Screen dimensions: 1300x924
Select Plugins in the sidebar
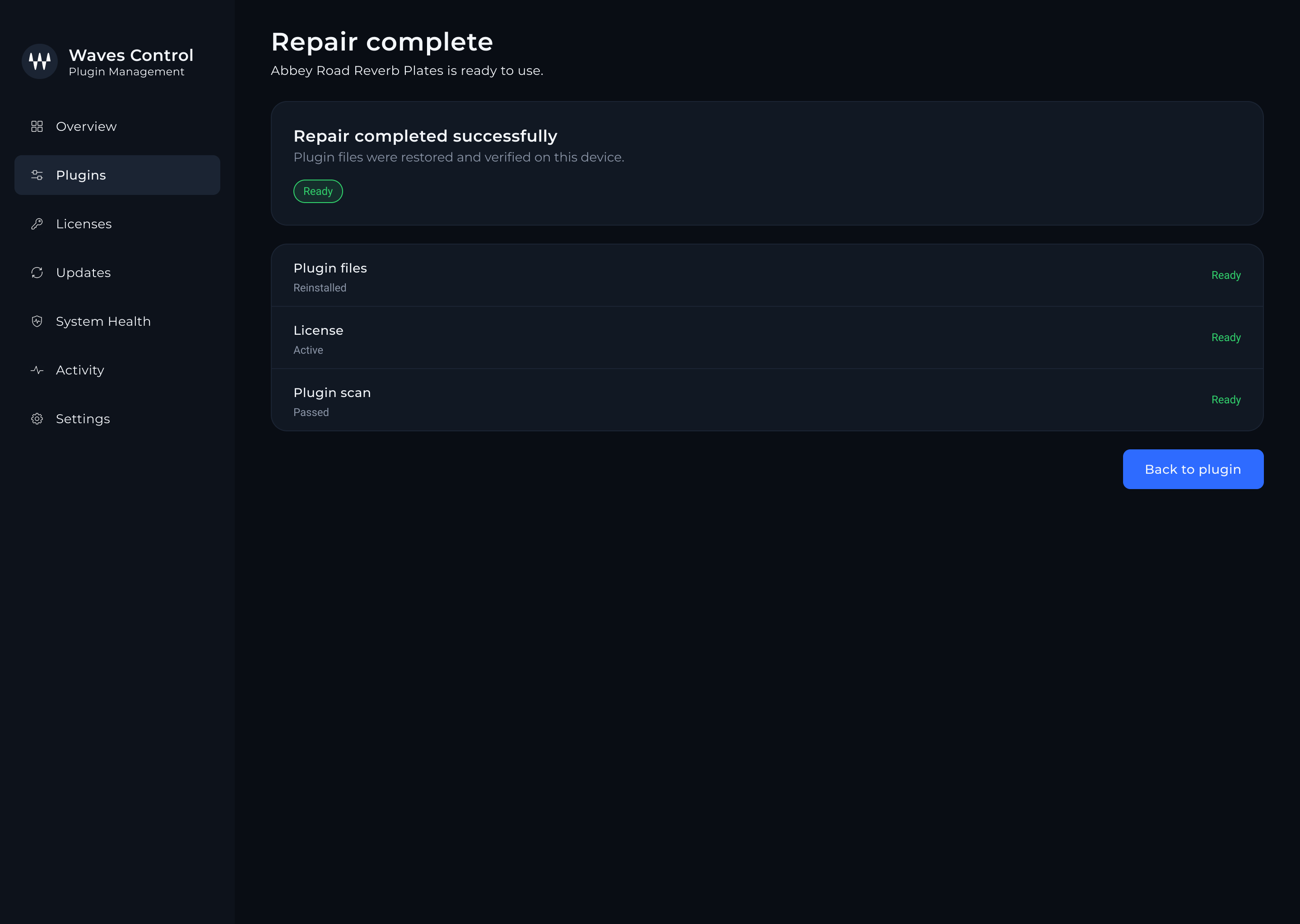coord(117,175)
